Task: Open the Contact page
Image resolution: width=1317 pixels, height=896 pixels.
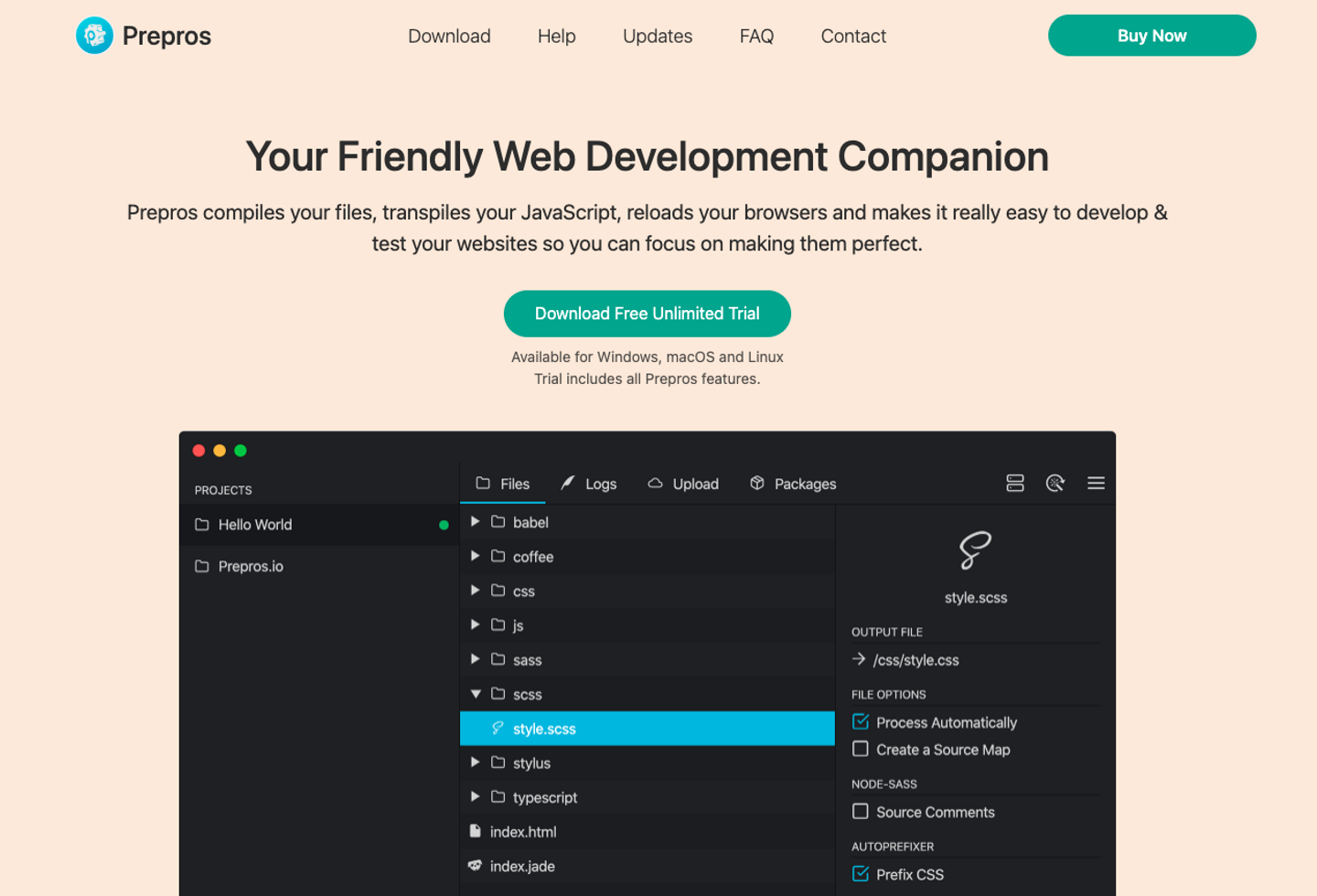Action: point(853,36)
